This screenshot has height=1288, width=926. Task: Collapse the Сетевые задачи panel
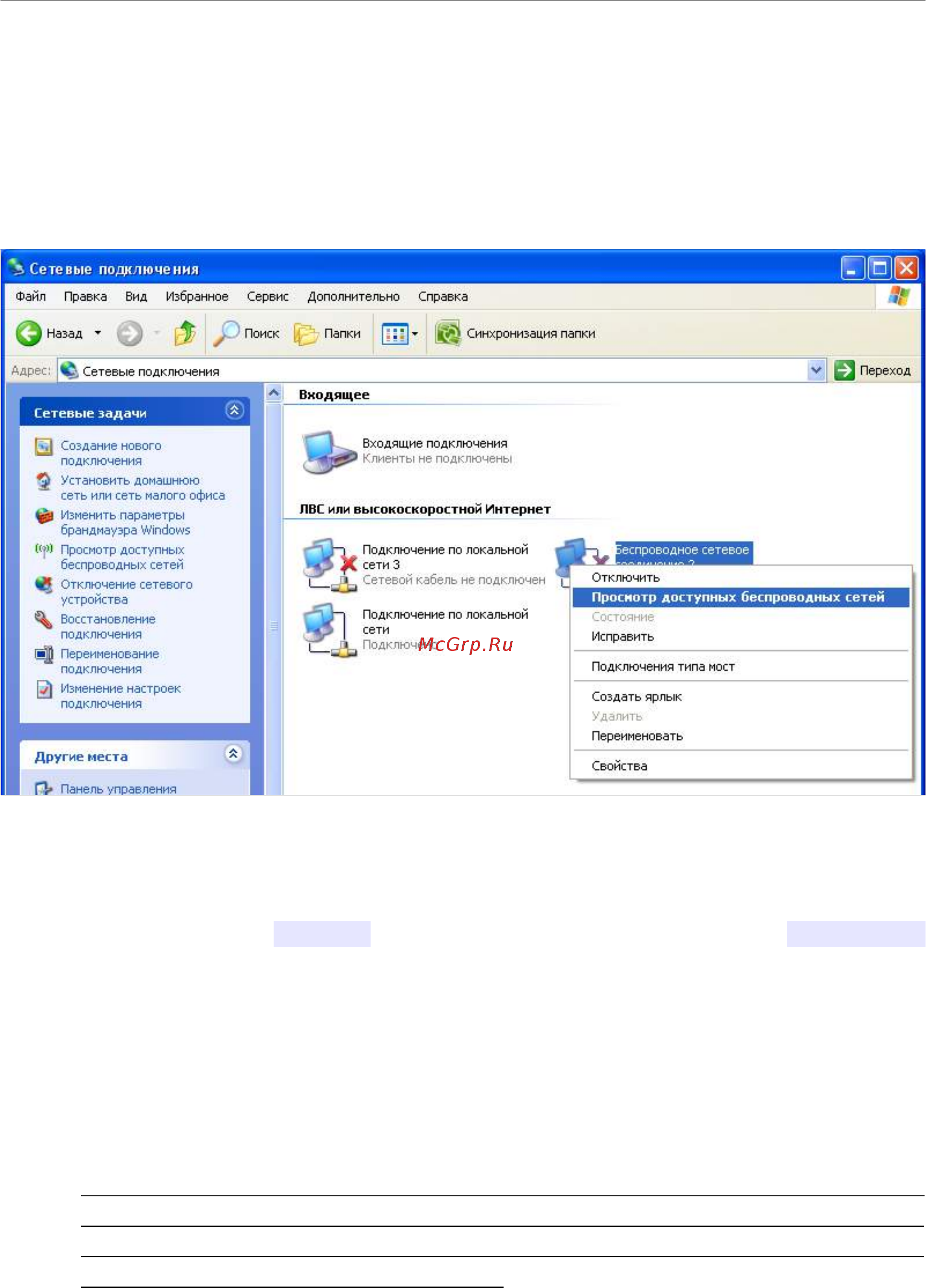click(x=234, y=410)
